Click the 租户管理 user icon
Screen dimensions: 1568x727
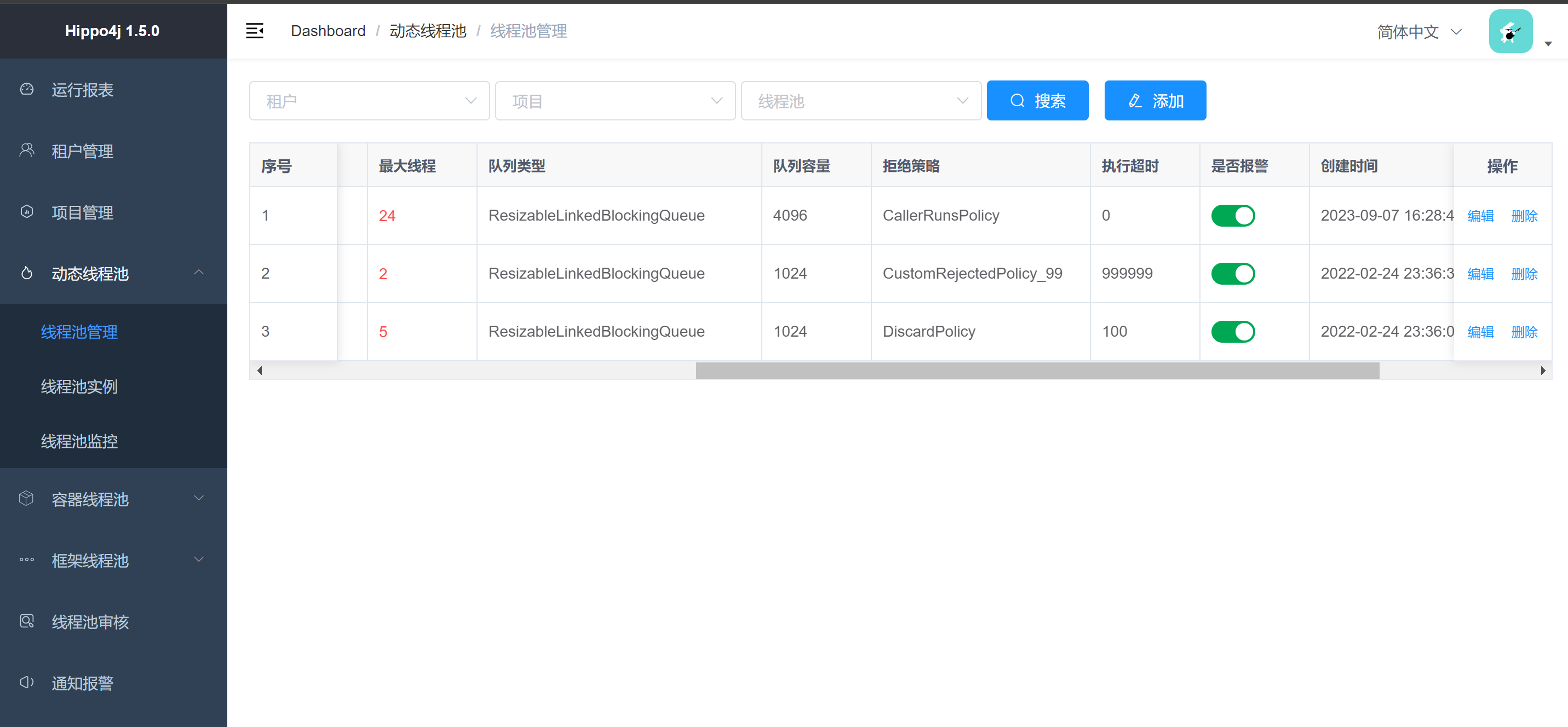[x=27, y=150]
